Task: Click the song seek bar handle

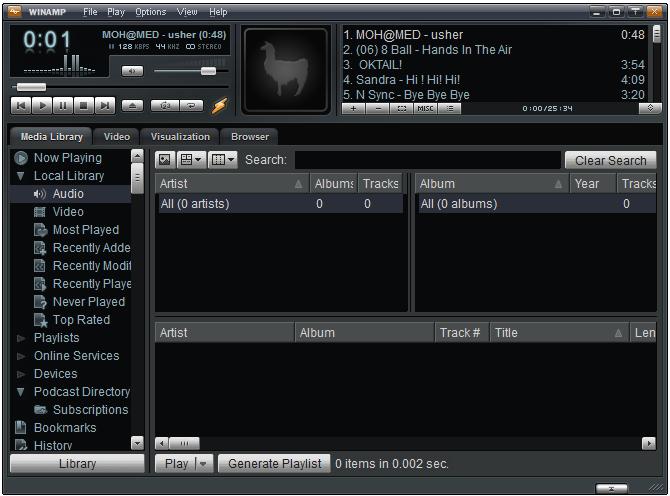Action: [31, 87]
